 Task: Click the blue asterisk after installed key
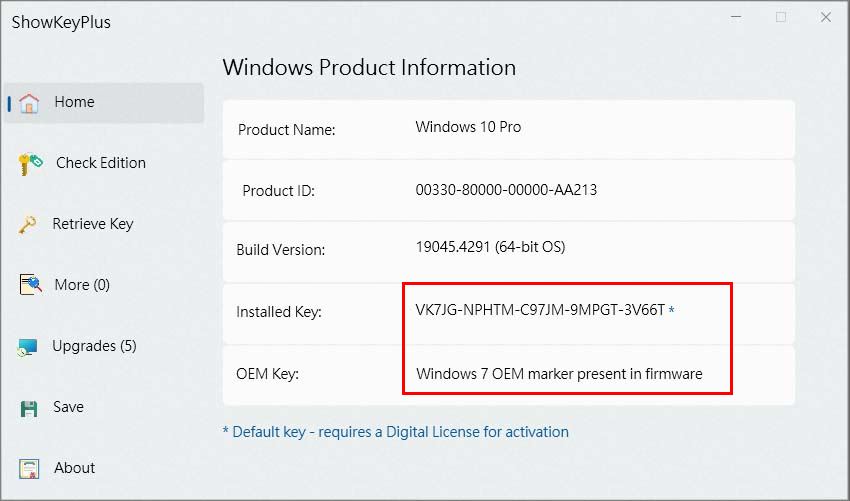[x=672, y=310]
